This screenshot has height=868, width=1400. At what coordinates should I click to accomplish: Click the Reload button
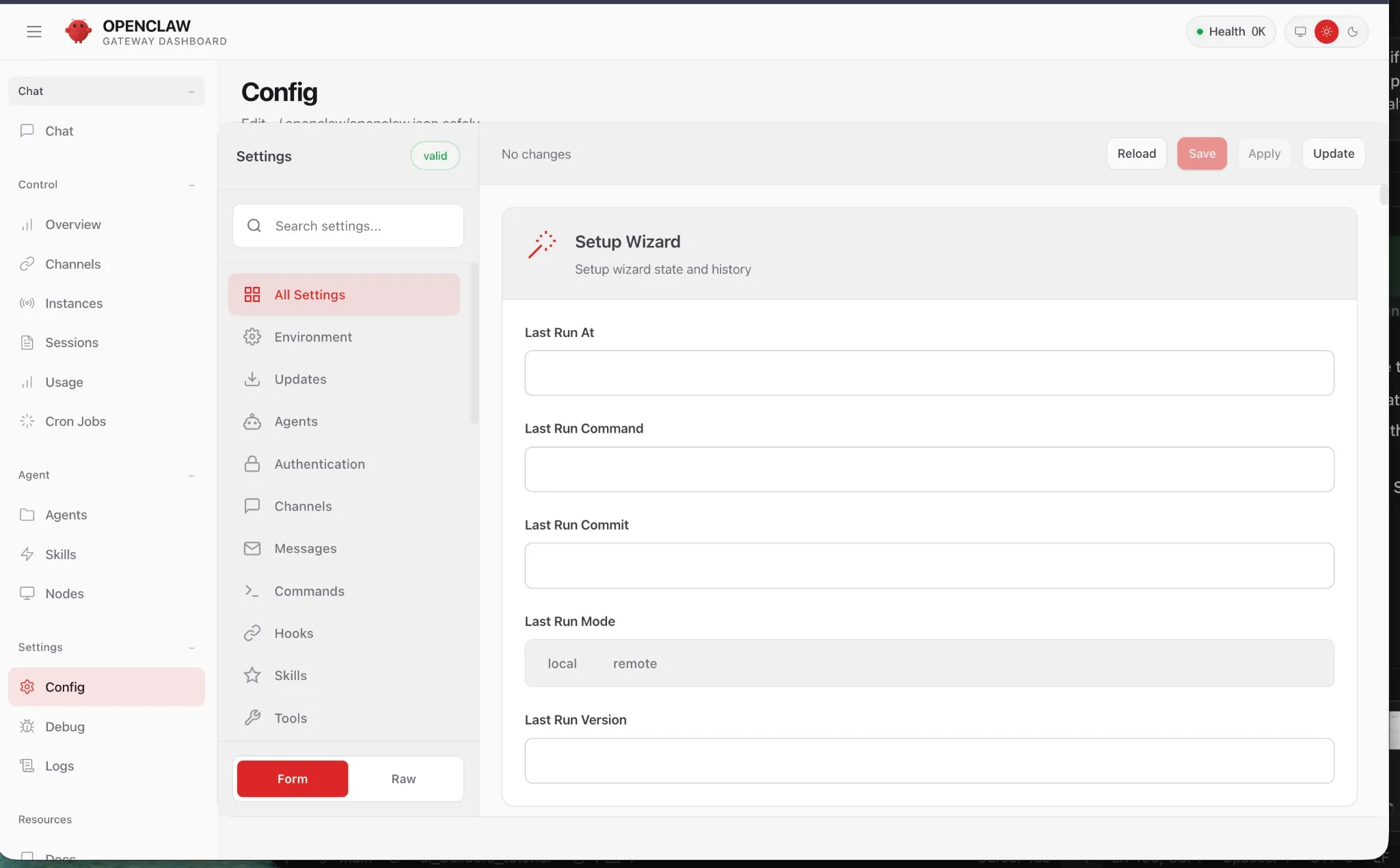(1136, 154)
